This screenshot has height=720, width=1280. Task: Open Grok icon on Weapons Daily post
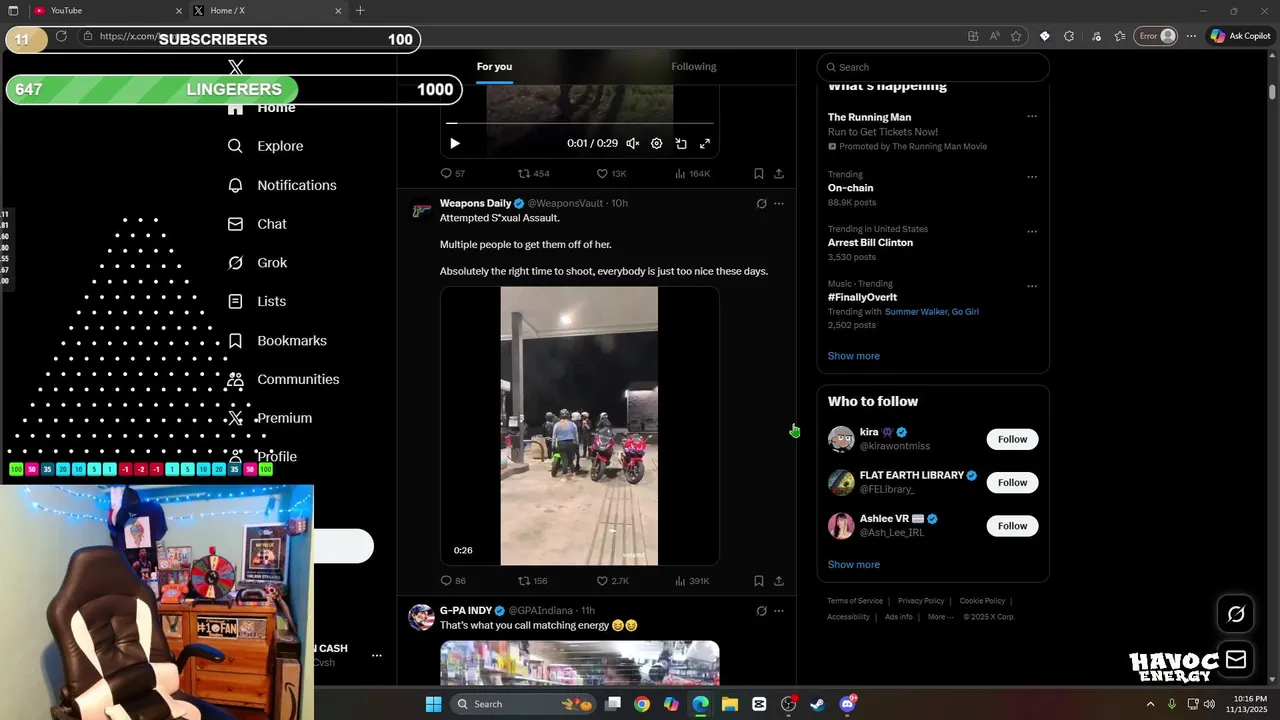pos(761,204)
